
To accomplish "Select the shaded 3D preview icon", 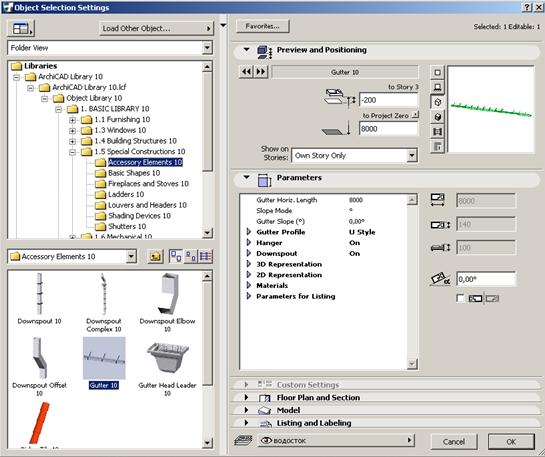I will (x=438, y=117).
